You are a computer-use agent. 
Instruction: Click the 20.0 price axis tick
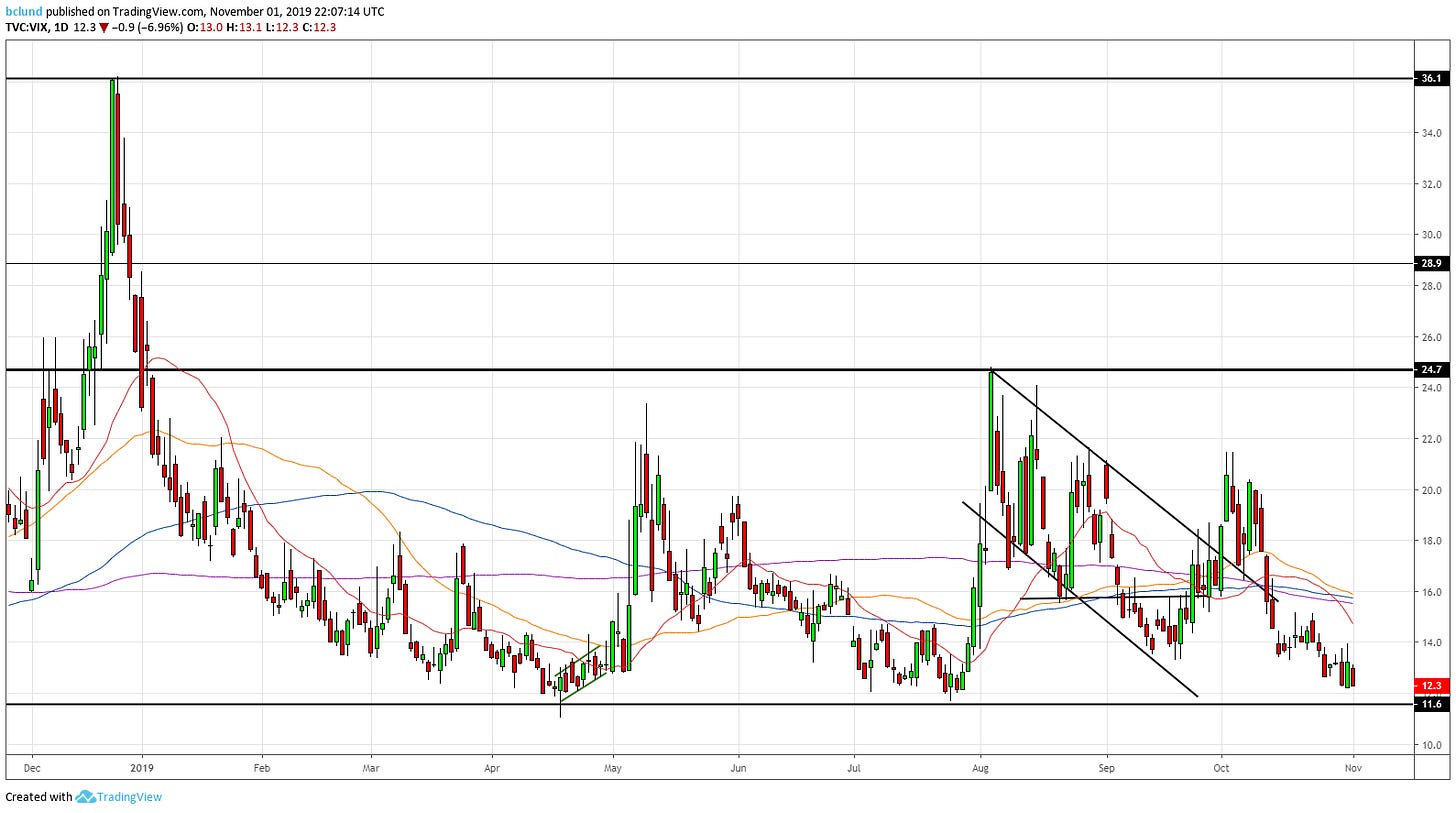[x=1430, y=490]
